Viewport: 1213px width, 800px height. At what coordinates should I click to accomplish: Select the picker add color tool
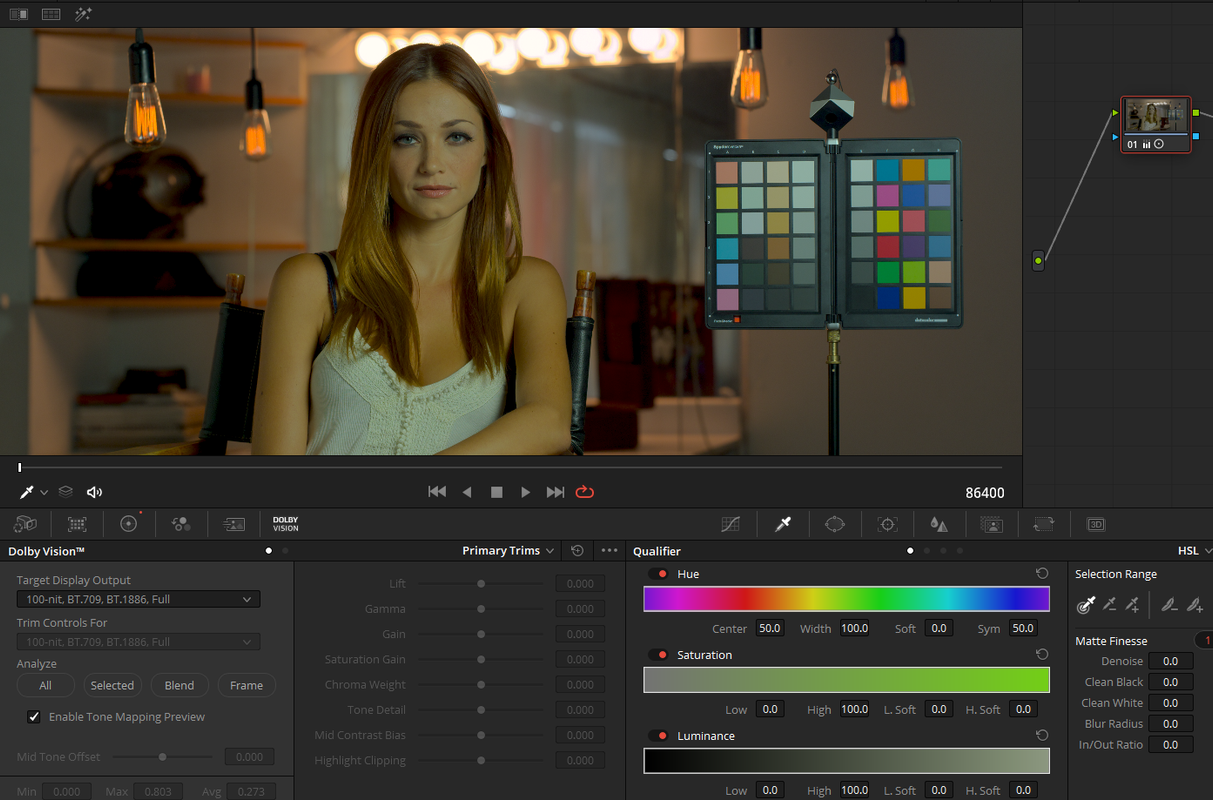click(x=1132, y=604)
